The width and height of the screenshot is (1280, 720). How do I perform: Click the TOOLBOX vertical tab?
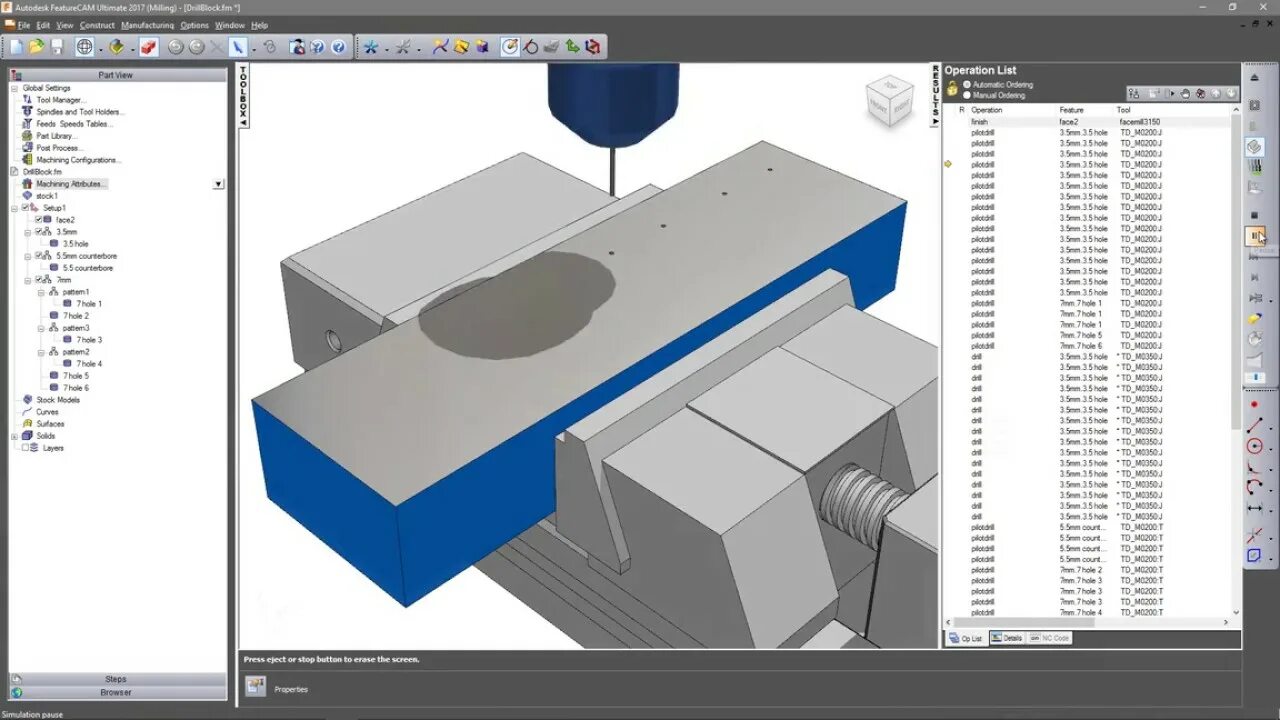(243, 96)
